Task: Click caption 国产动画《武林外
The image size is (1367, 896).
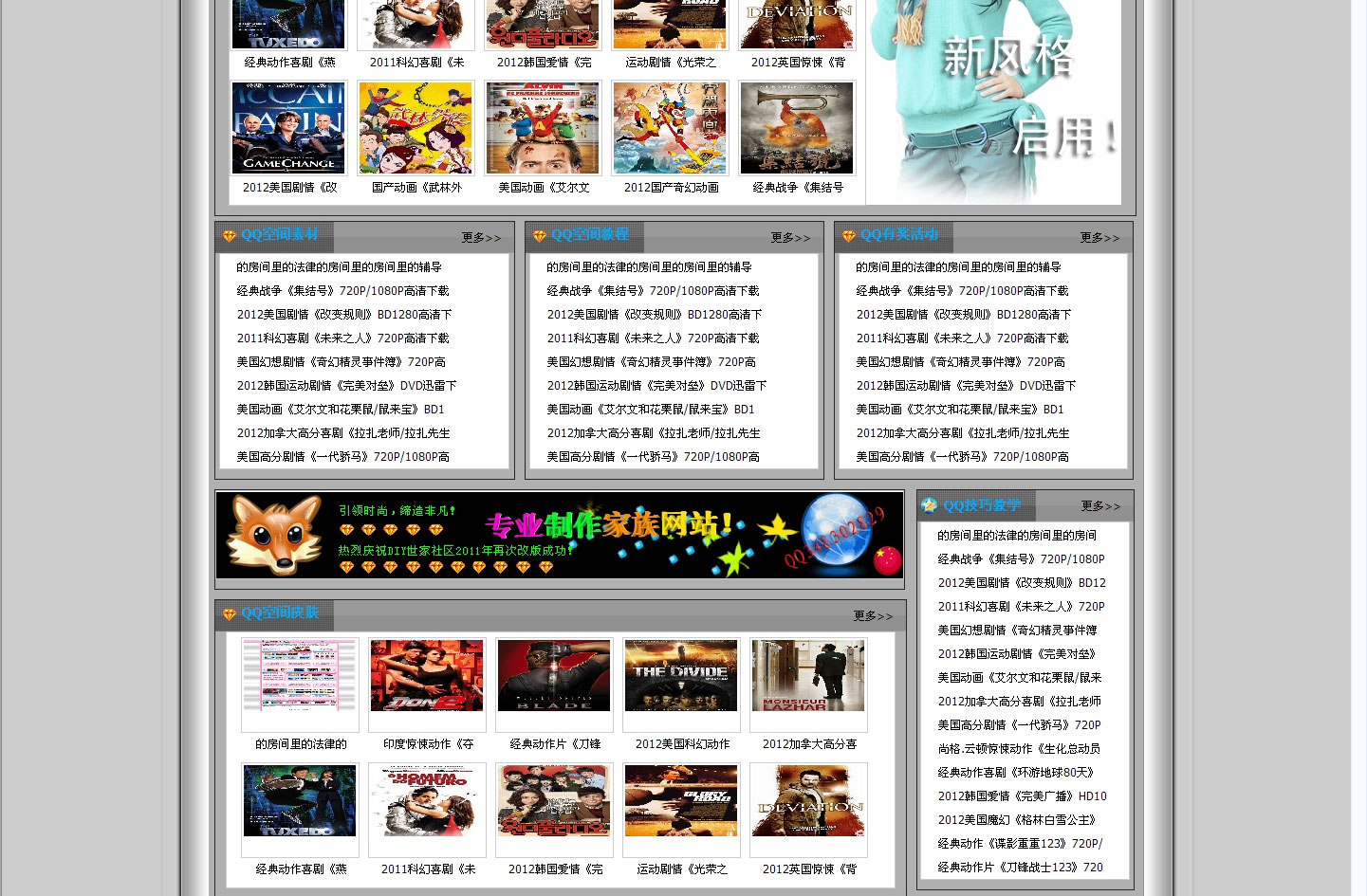Action: [x=416, y=188]
